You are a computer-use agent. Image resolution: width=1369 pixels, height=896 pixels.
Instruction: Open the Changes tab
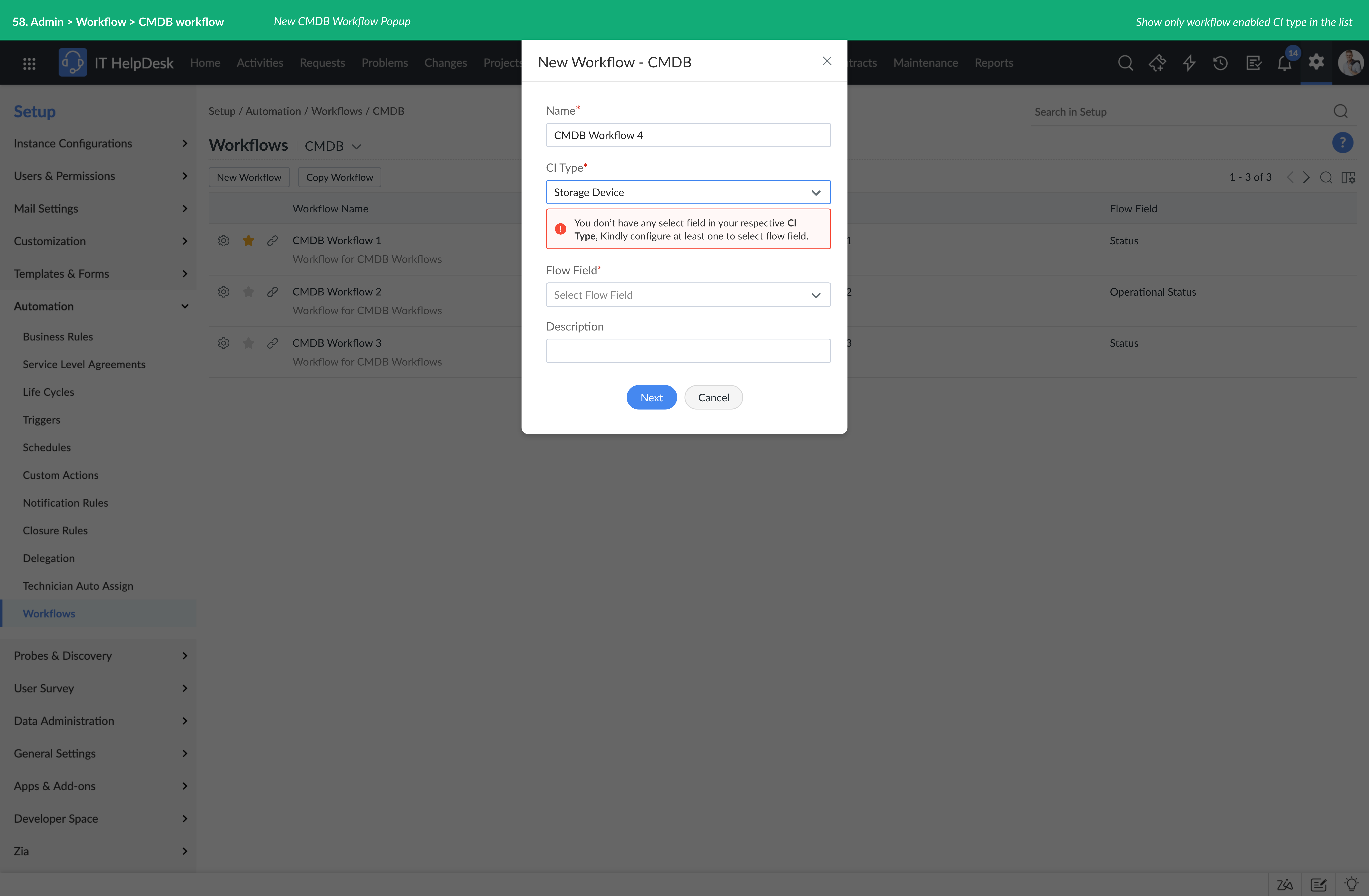446,63
